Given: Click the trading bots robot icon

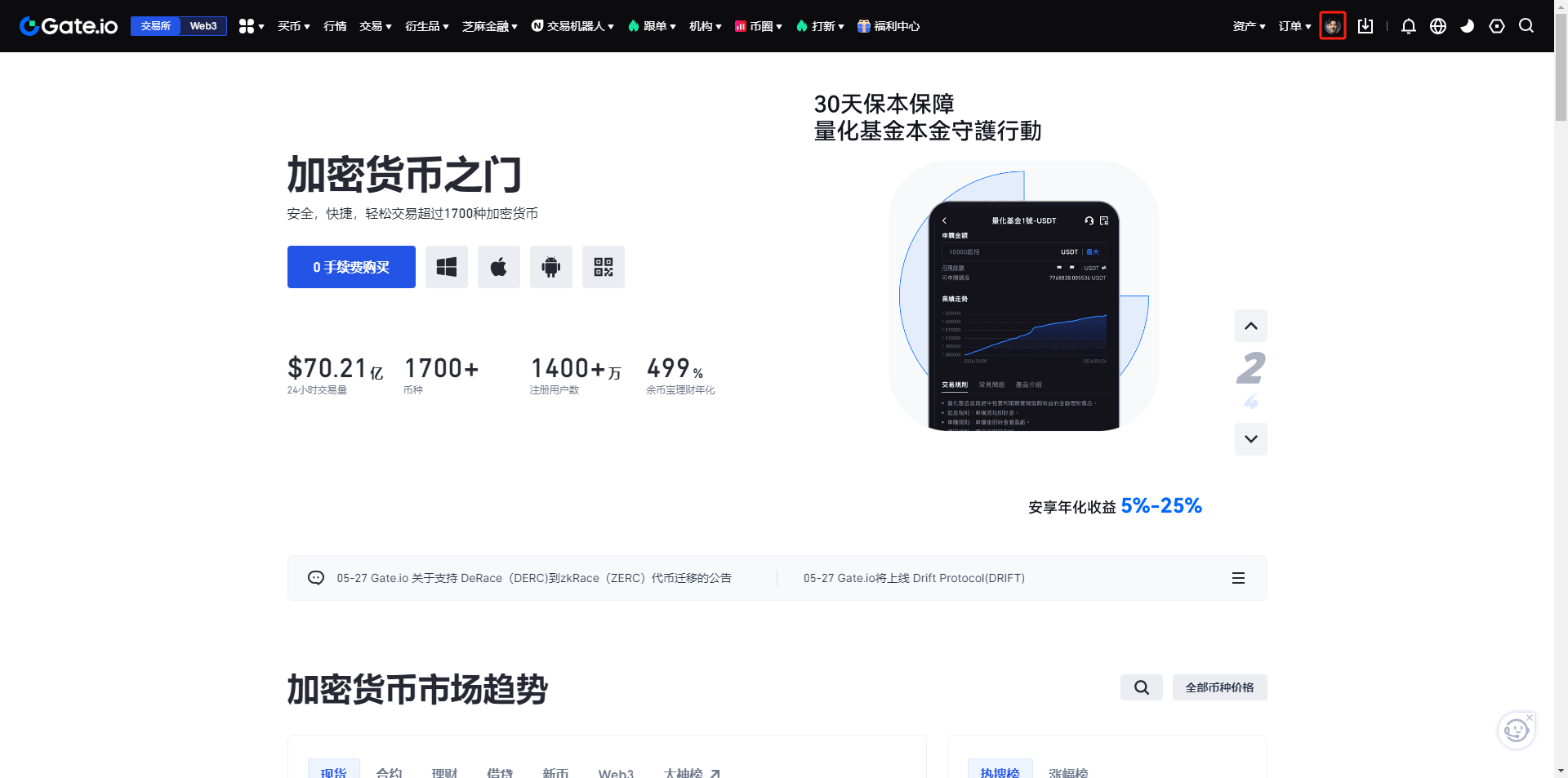Looking at the screenshot, I should pyautogui.click(x=537, y=26).
